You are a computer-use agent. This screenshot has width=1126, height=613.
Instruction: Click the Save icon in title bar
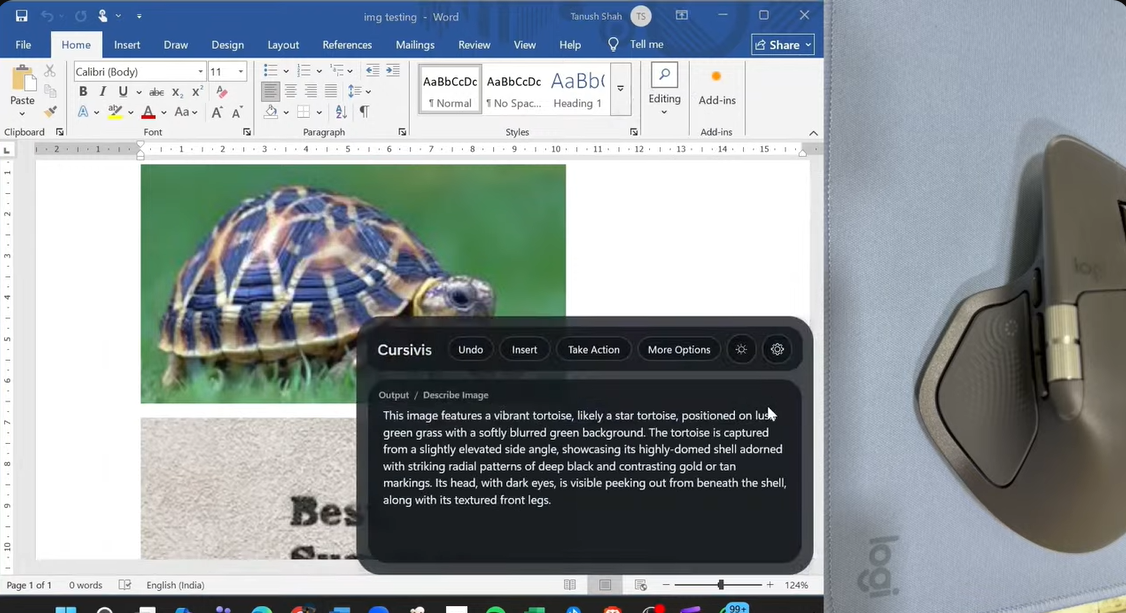pyautogui.click(x=22, y=16)
